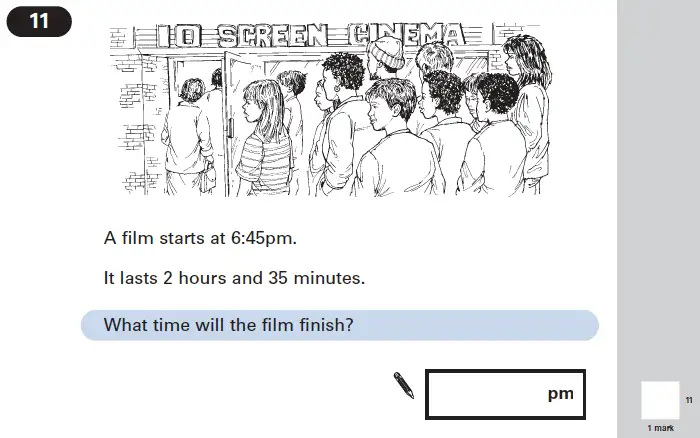Click the grey margin strip

coord(658,219)
